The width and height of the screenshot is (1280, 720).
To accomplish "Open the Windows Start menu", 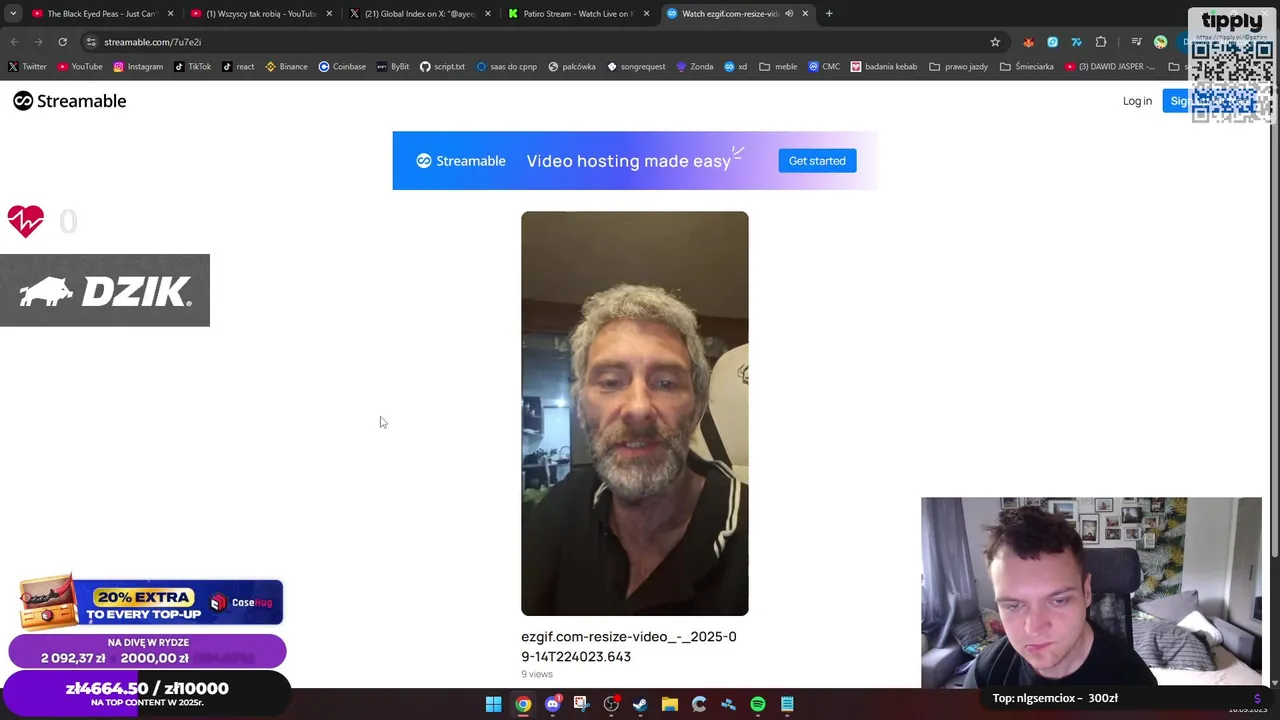I will 493,704.
